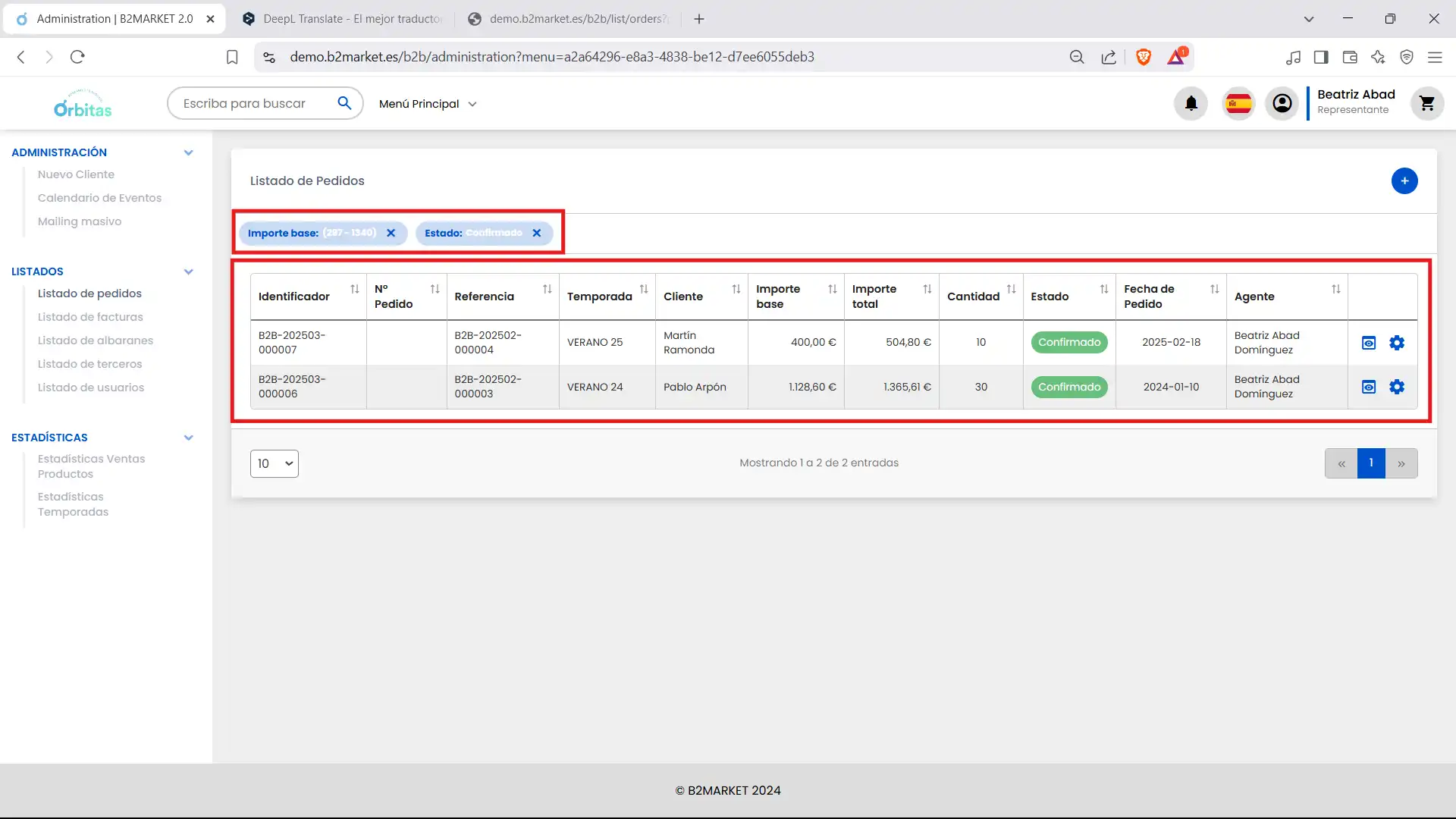
Task: View order B2B-202503-000006 with eye icon
Action: 1368,387
